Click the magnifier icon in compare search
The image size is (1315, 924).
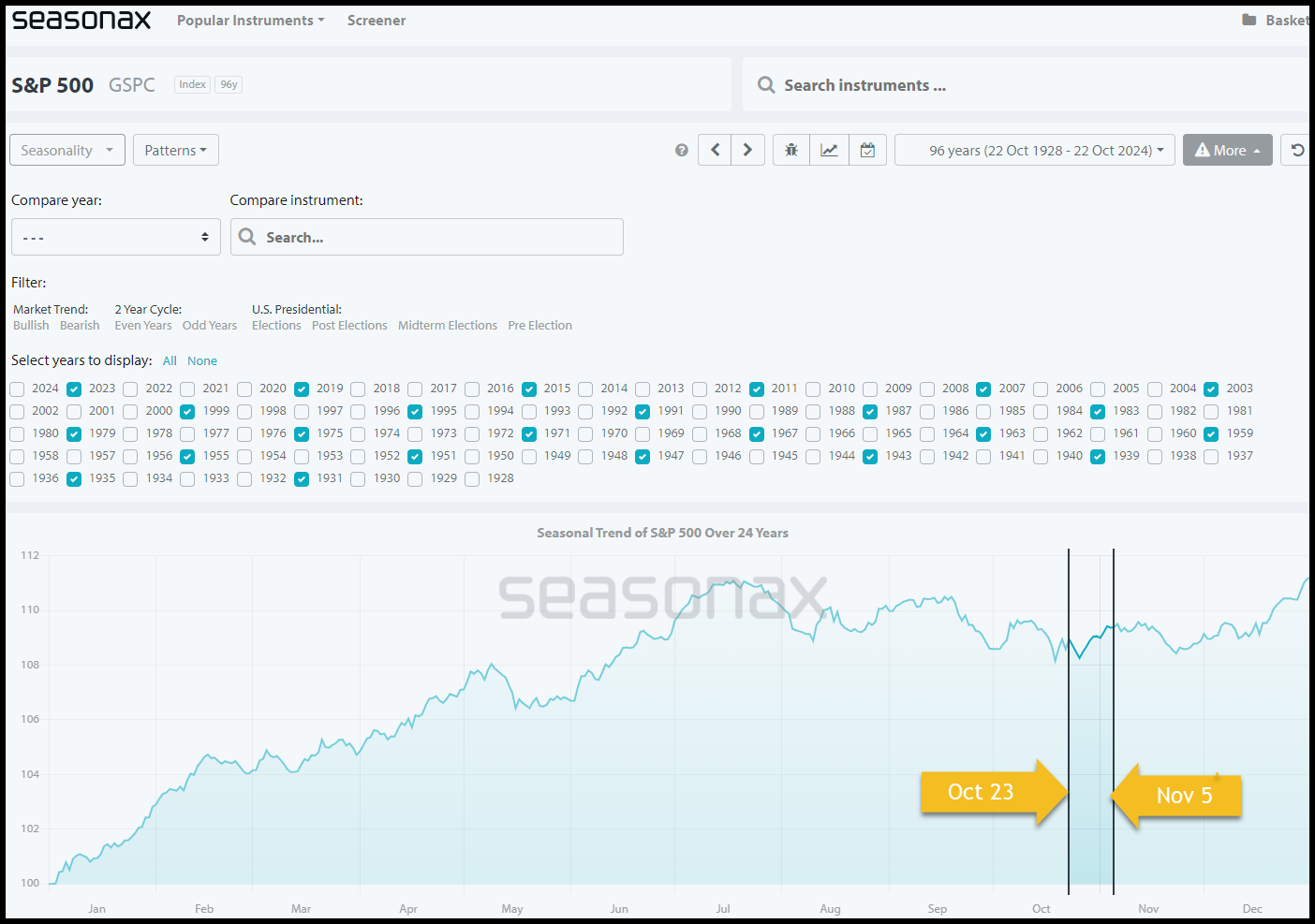(x=247, y=237)
